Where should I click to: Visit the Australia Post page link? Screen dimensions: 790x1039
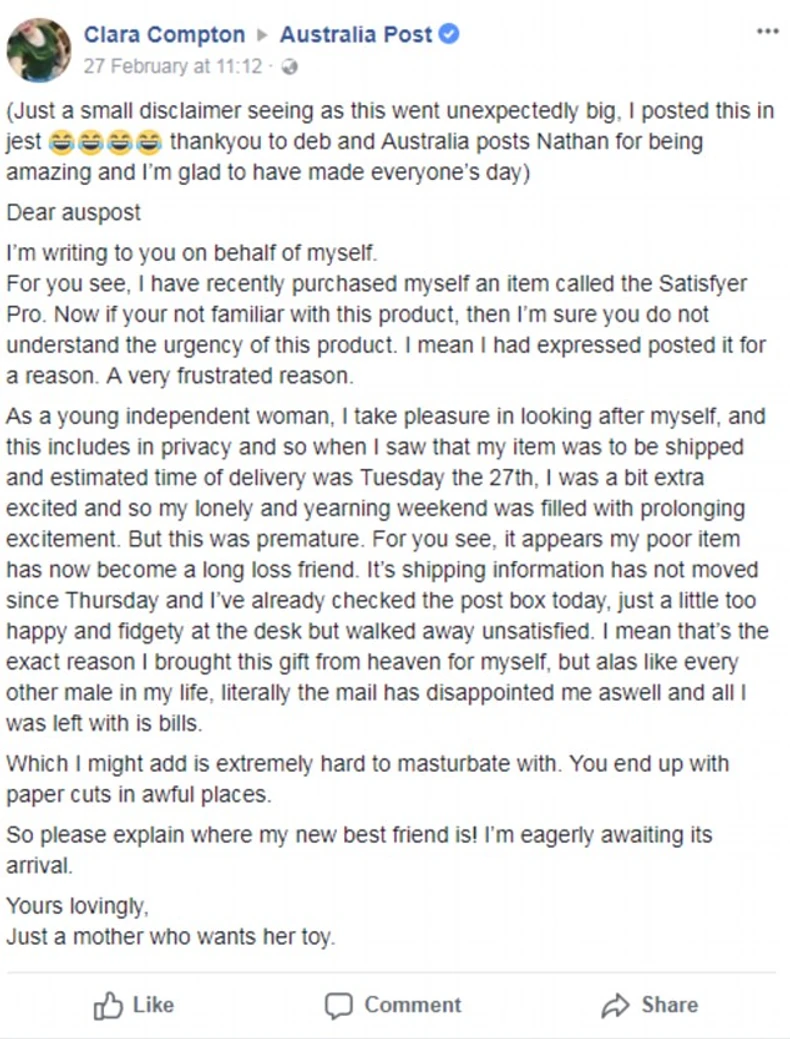tap(356, 35)
